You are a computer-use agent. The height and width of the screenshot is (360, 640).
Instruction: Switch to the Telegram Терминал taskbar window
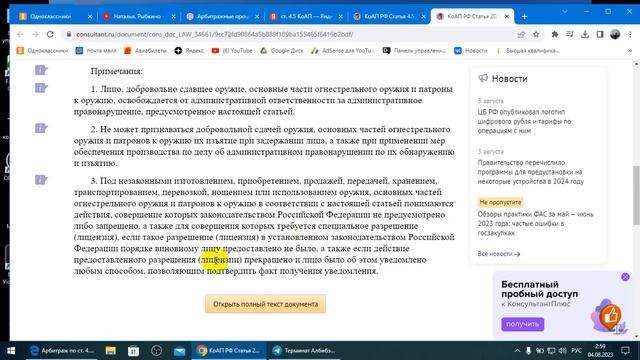point(304,351)
